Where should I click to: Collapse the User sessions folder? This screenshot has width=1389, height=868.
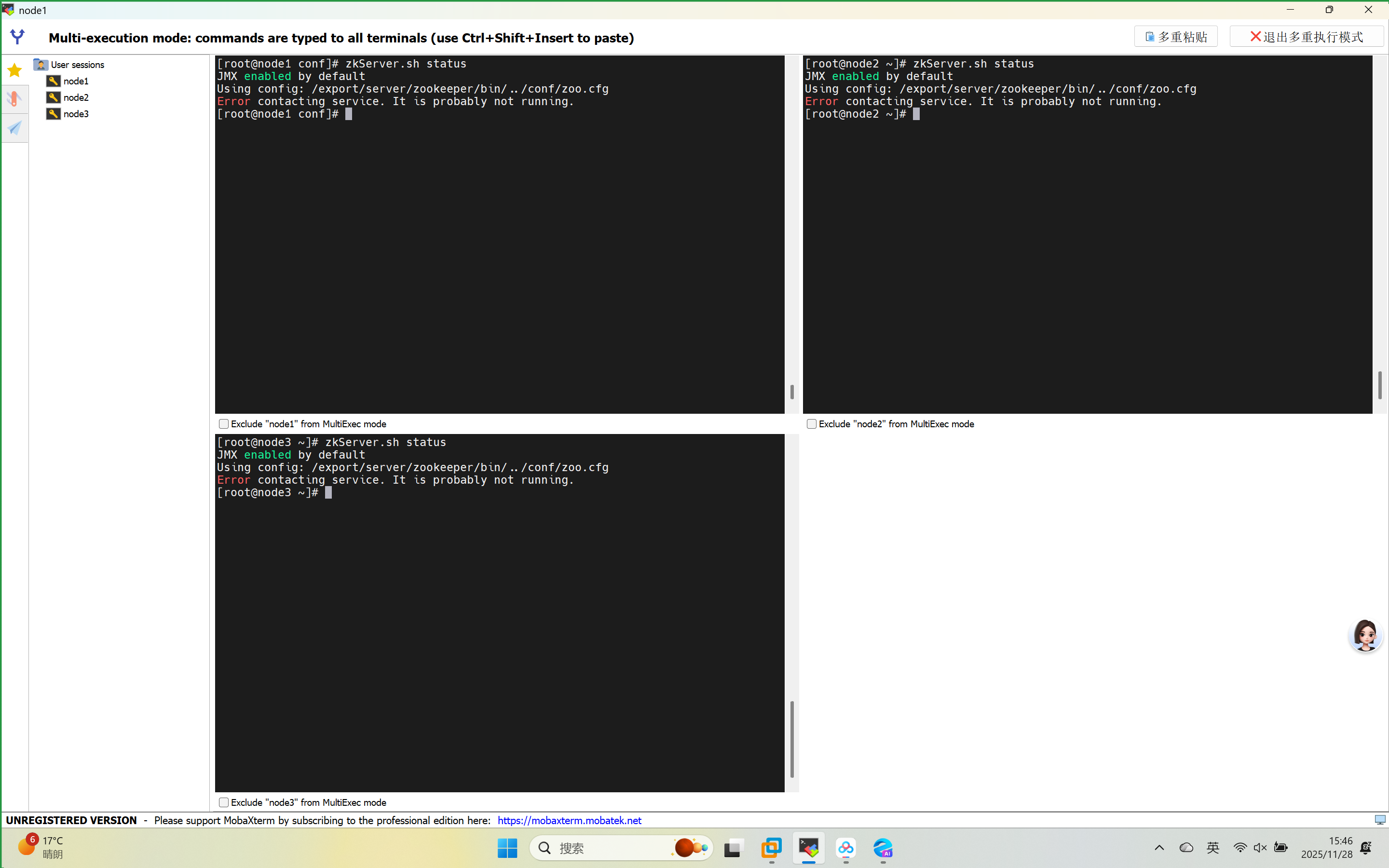pos(41,64)
